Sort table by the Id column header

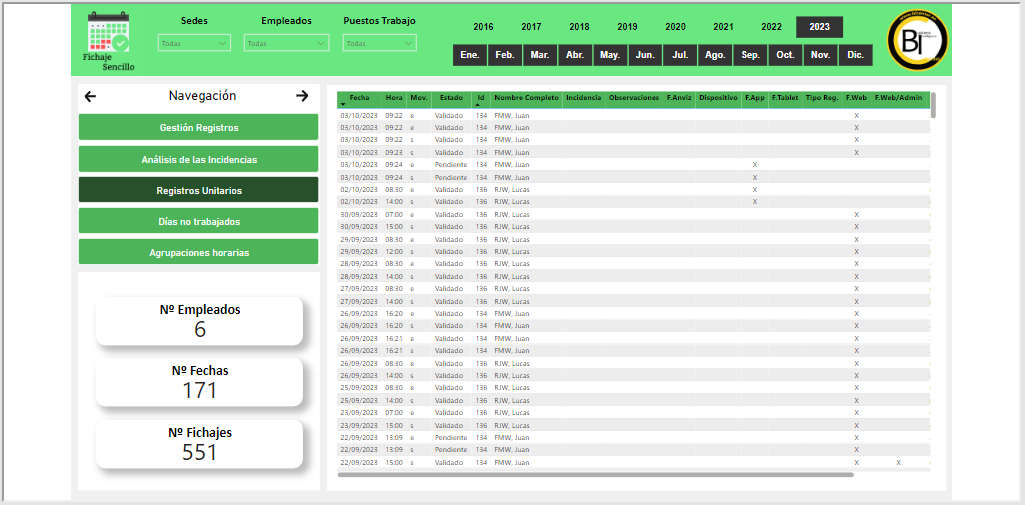480,98
